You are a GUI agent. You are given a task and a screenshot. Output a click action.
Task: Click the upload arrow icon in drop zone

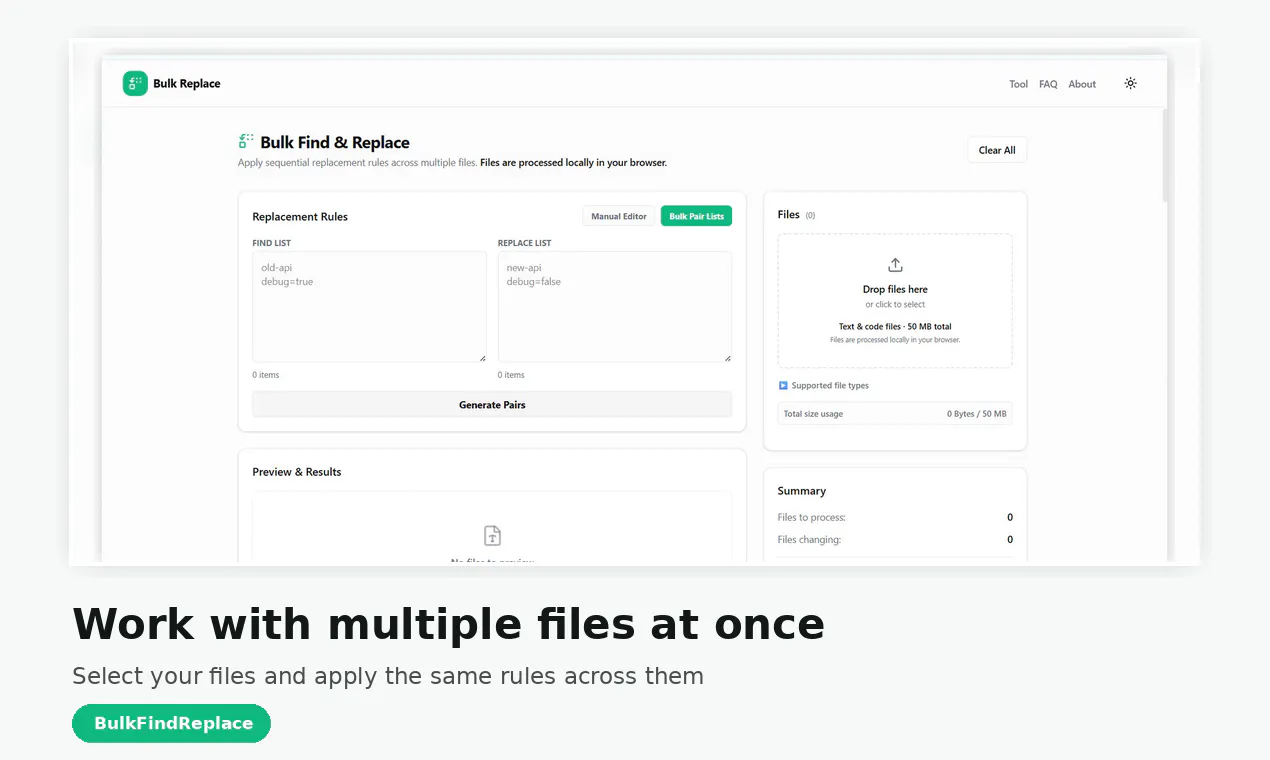[x=895, y=265]
